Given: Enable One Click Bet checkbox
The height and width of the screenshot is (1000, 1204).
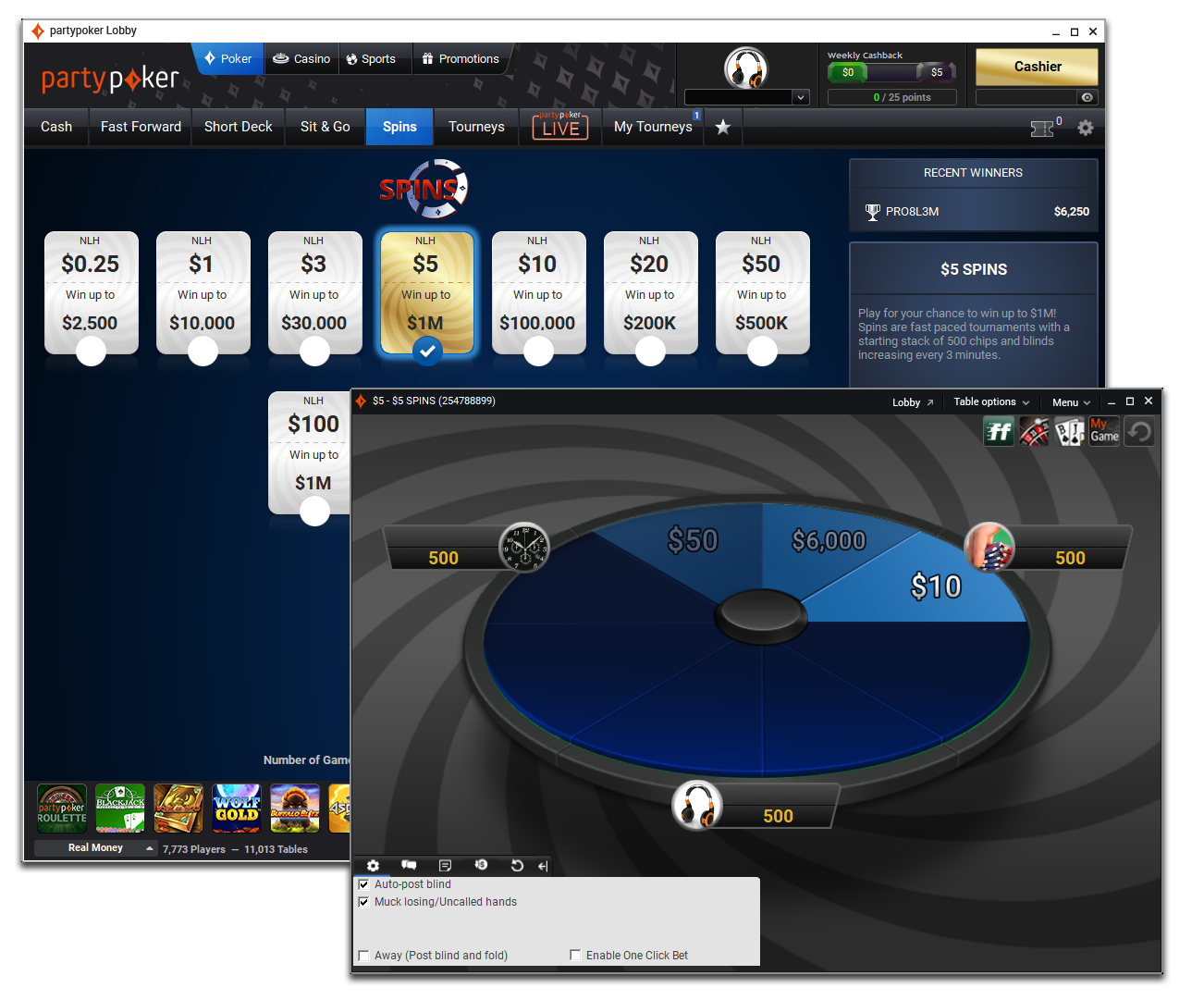Looking at the screenshot, I should pyautogui.click(x=575, y=956).
